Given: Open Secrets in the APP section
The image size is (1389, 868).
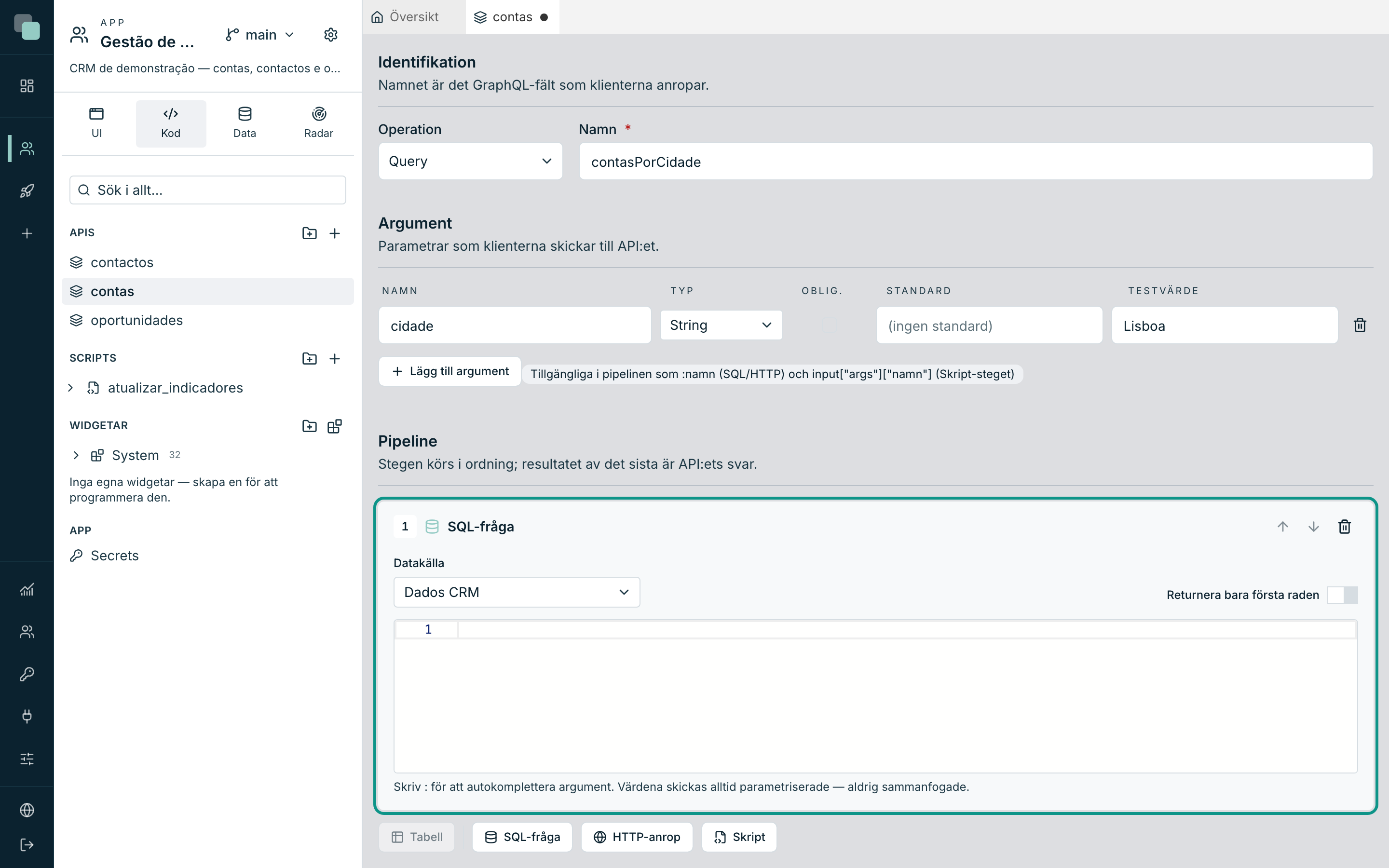Looking at the screenshot, I should pos(208,556).
